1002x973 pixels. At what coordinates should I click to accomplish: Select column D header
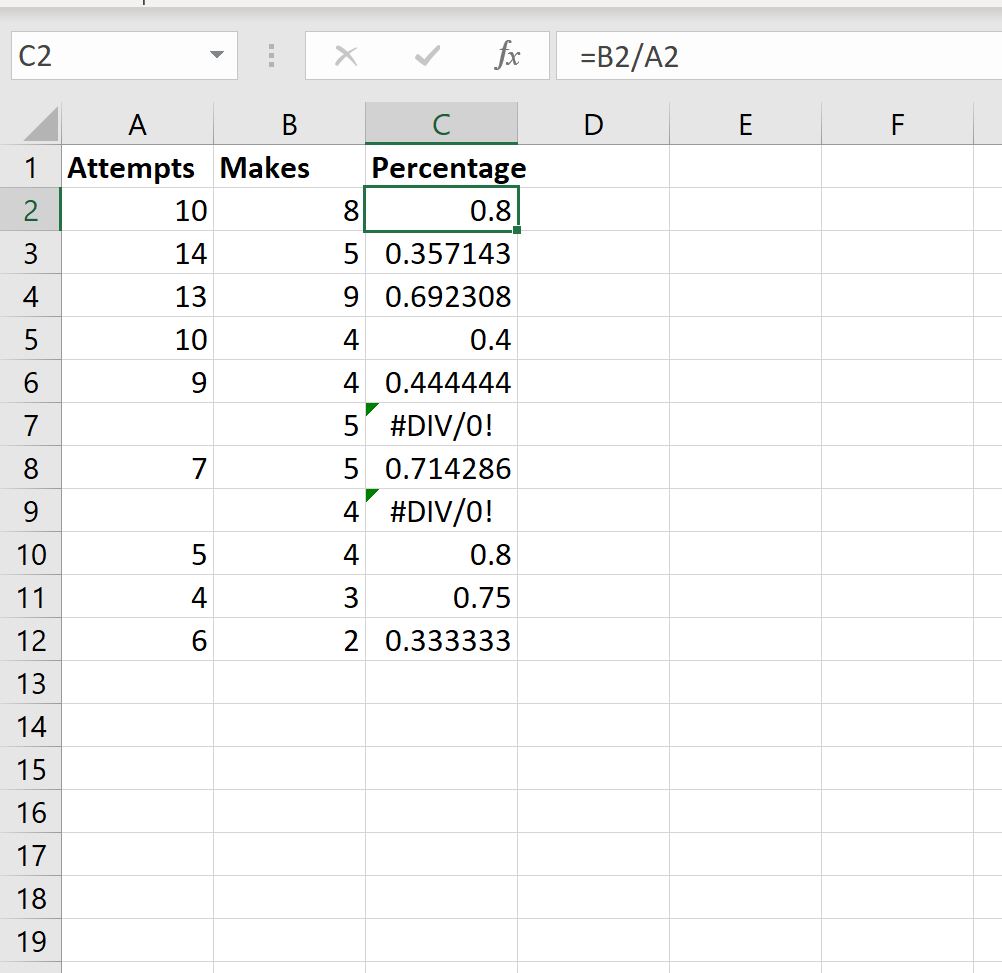(594, 124)
